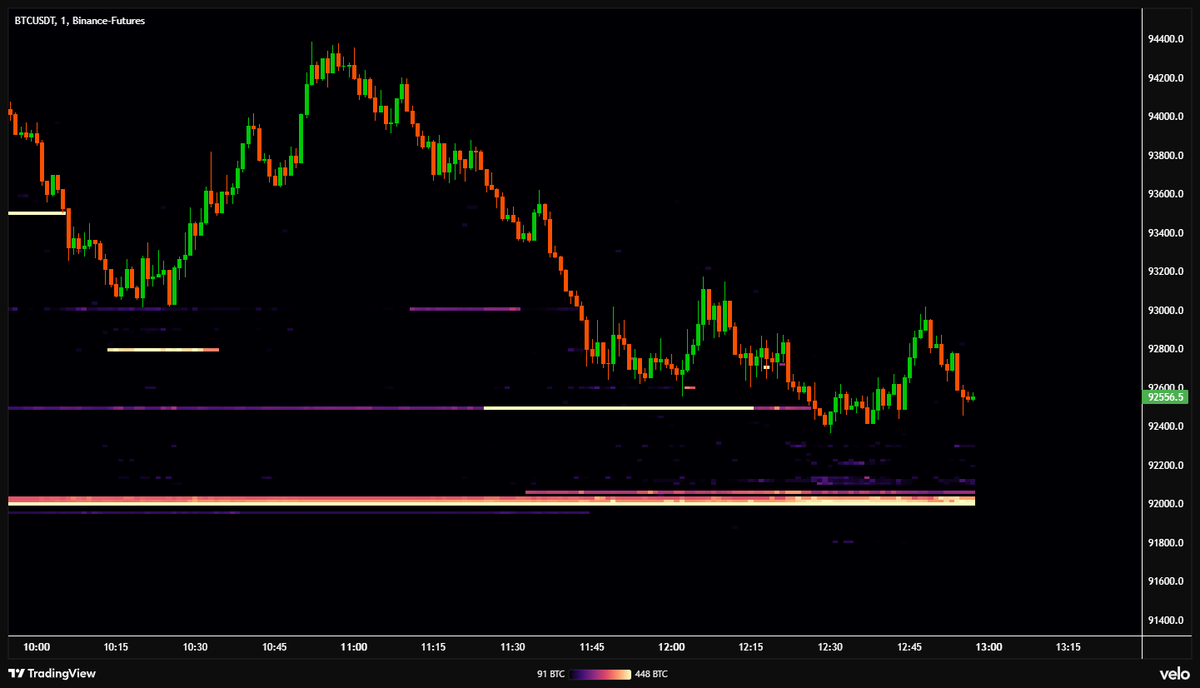Click the 94200.0 price axis label
This screenshot has height=688, width=1200.
[1168, 78]
